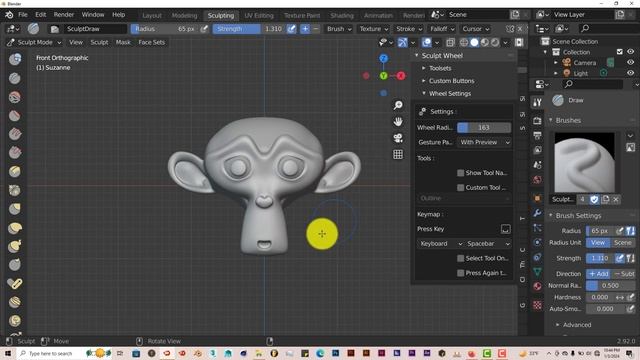Enable the Press Again checkbox
The image size is (640, 360).
coord(460,273)
